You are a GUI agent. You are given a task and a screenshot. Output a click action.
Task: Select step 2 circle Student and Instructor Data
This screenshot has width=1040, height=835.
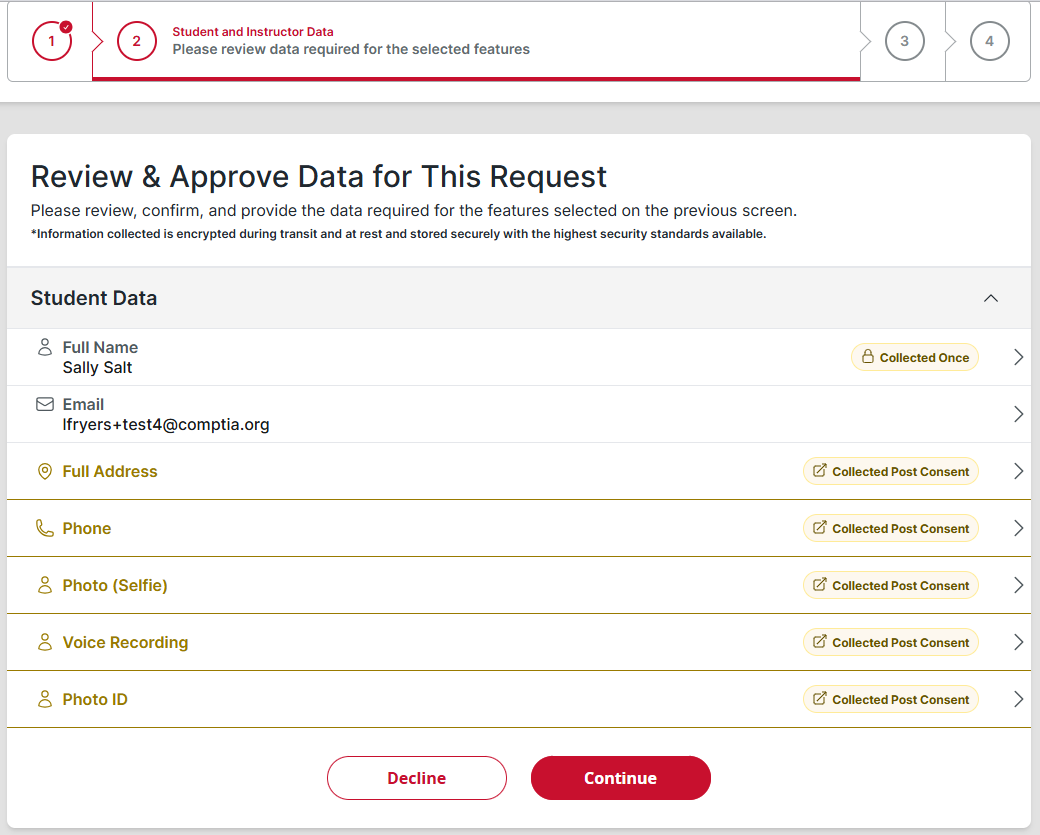pos(137,41)
